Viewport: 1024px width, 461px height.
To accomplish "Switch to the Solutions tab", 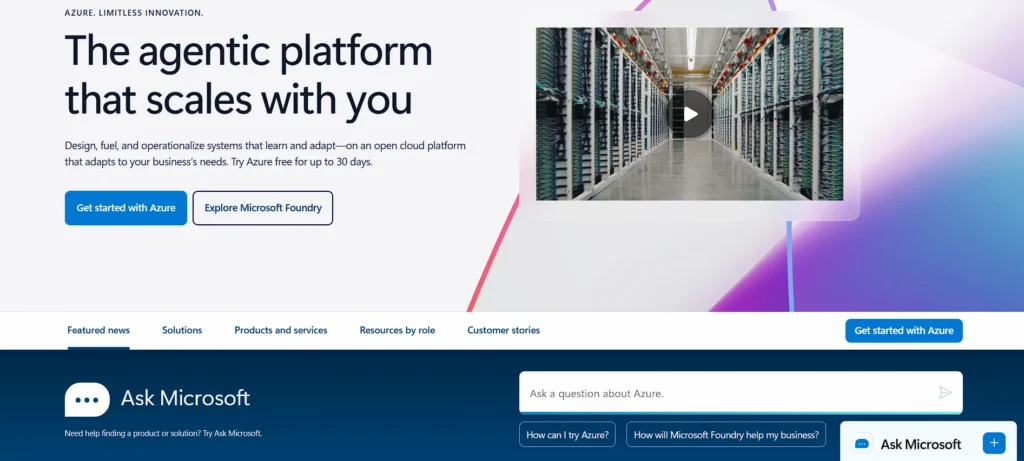I will (x=182, y=330).
